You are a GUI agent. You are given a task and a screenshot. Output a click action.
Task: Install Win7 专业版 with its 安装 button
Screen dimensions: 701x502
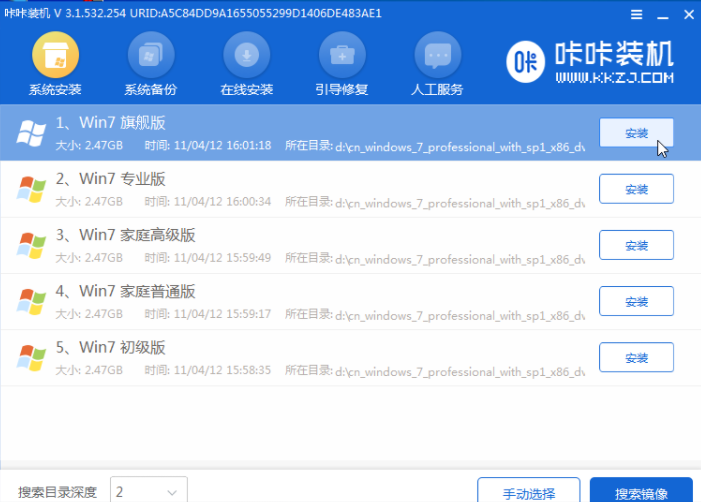(x=635, y=189)
